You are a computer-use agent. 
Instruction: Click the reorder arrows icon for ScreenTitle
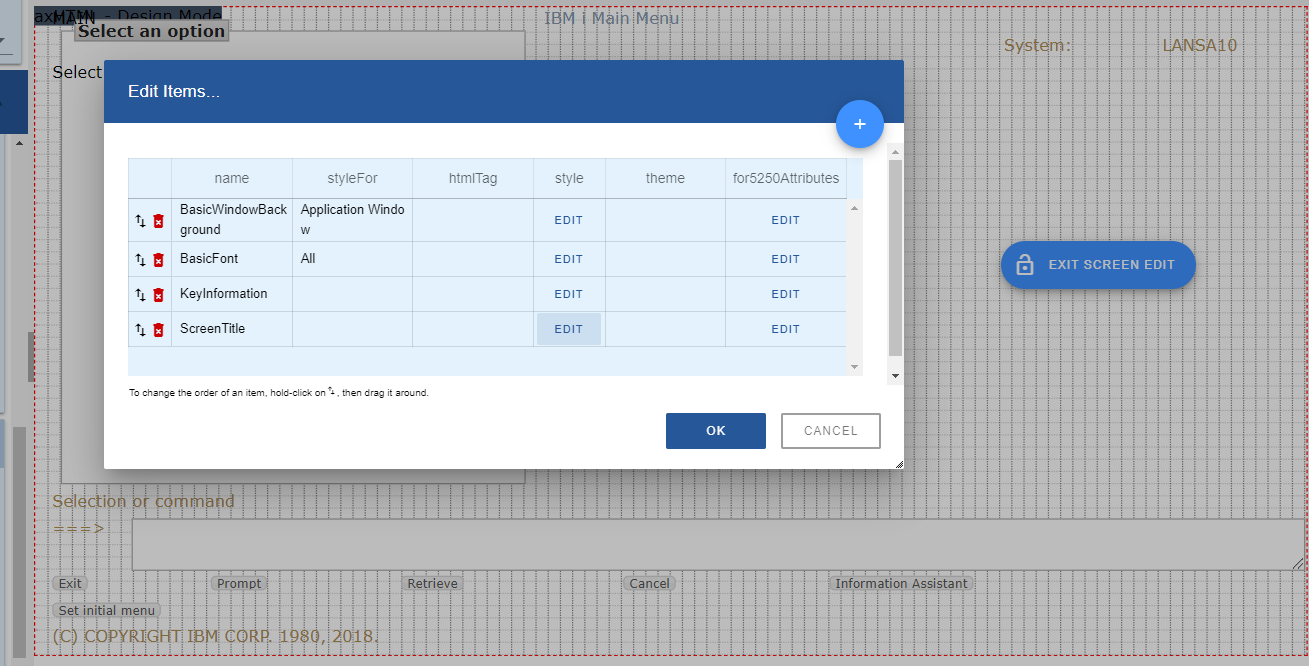[x=140, y=330]
